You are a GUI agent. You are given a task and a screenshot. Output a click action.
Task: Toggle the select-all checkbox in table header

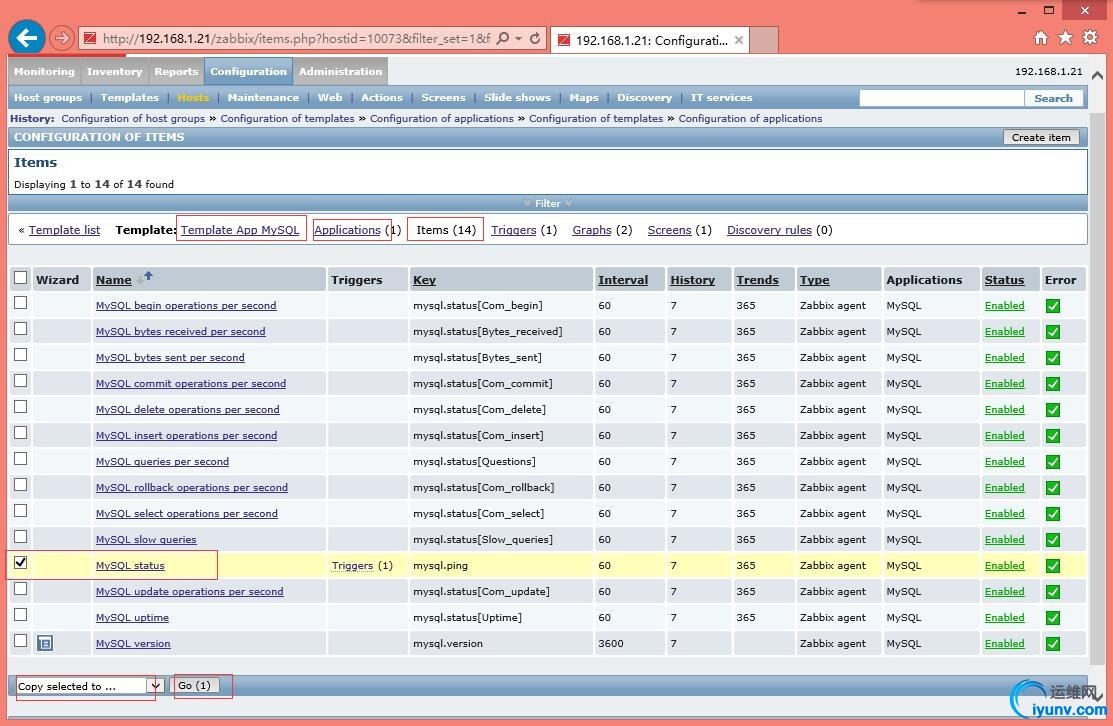click(20, 278)
